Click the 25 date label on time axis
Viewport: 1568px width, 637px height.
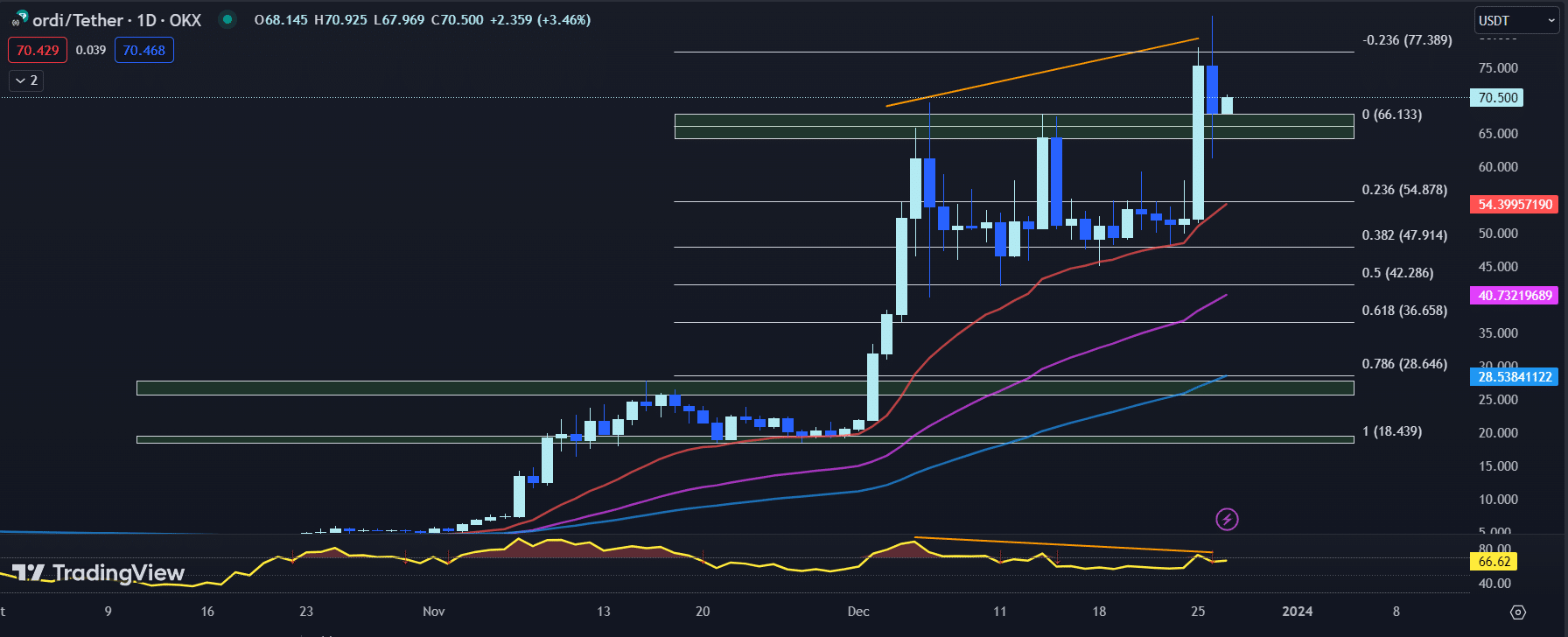1198,612
